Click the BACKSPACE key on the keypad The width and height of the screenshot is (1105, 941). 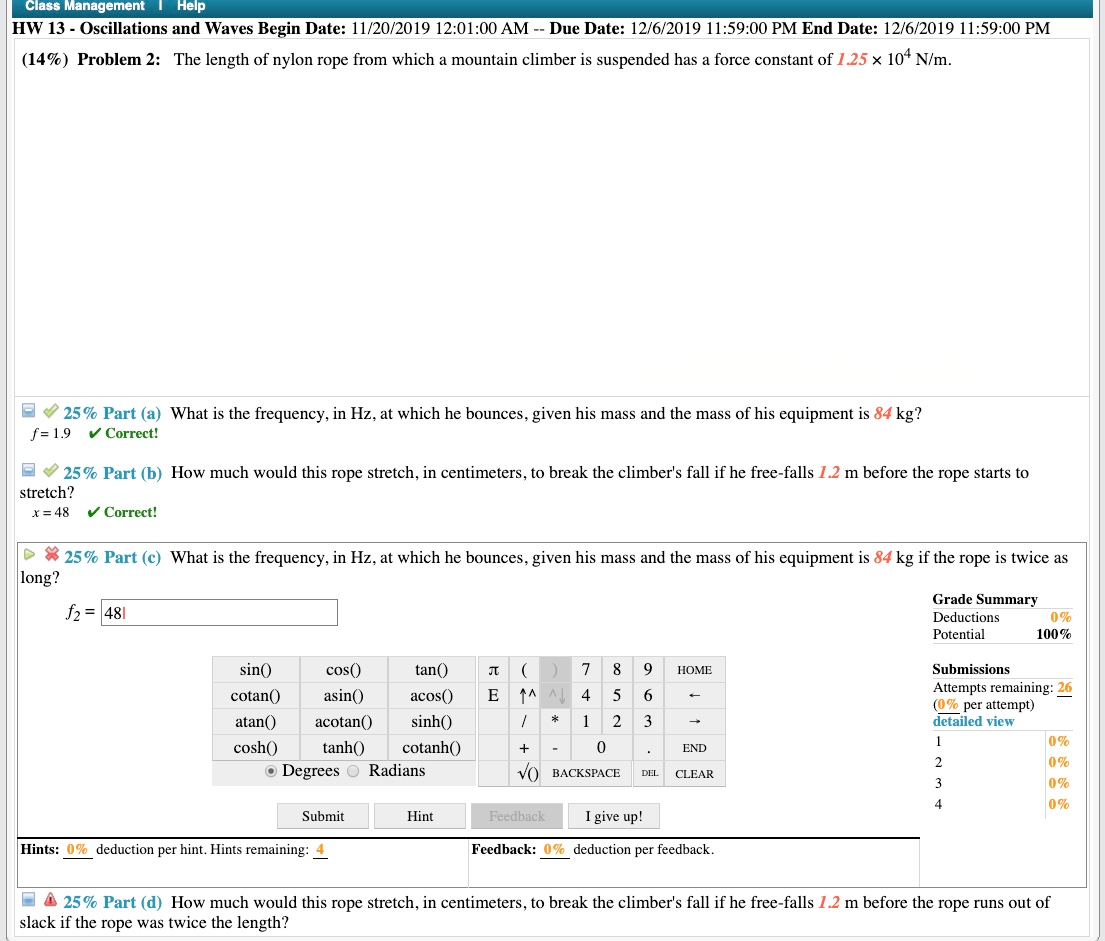point(586,773)
